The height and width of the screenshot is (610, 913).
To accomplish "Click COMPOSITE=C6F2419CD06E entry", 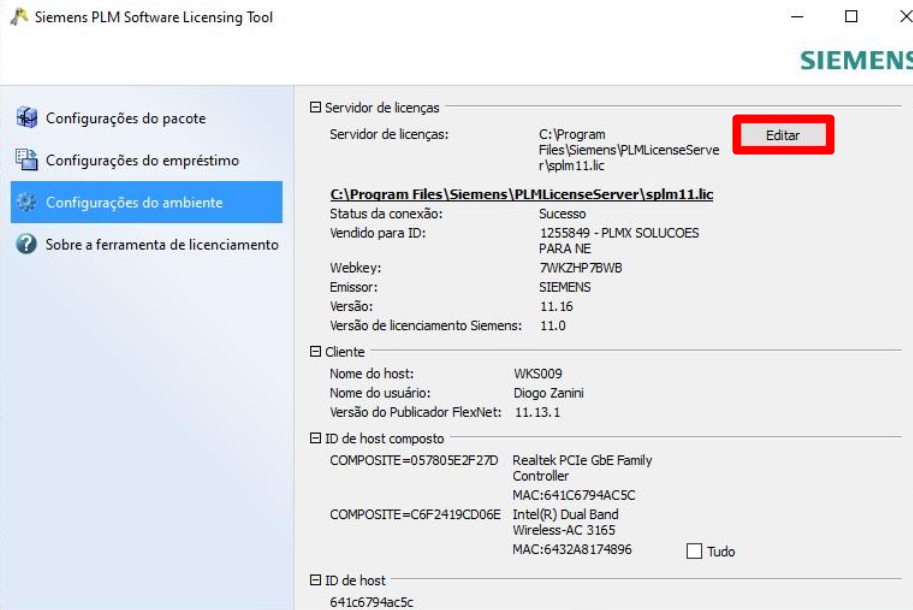I will point(415,515).
